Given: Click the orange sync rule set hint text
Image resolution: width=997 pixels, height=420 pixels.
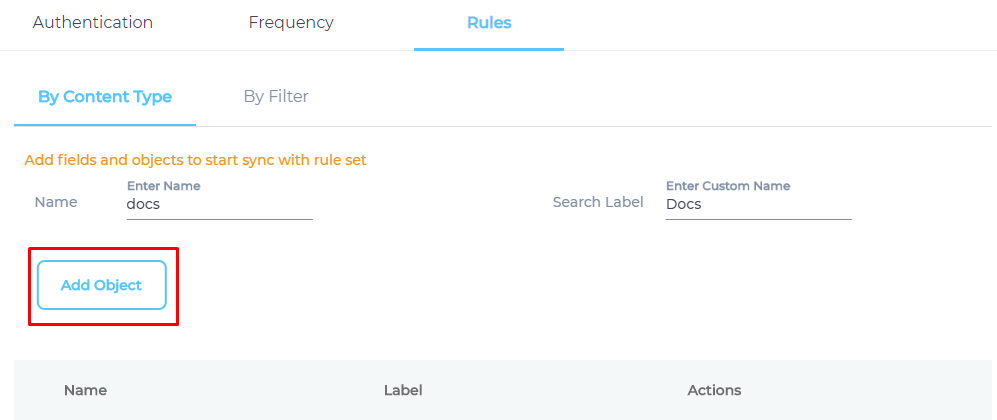Looking at the screenshot, I should (x=195, y=160).
